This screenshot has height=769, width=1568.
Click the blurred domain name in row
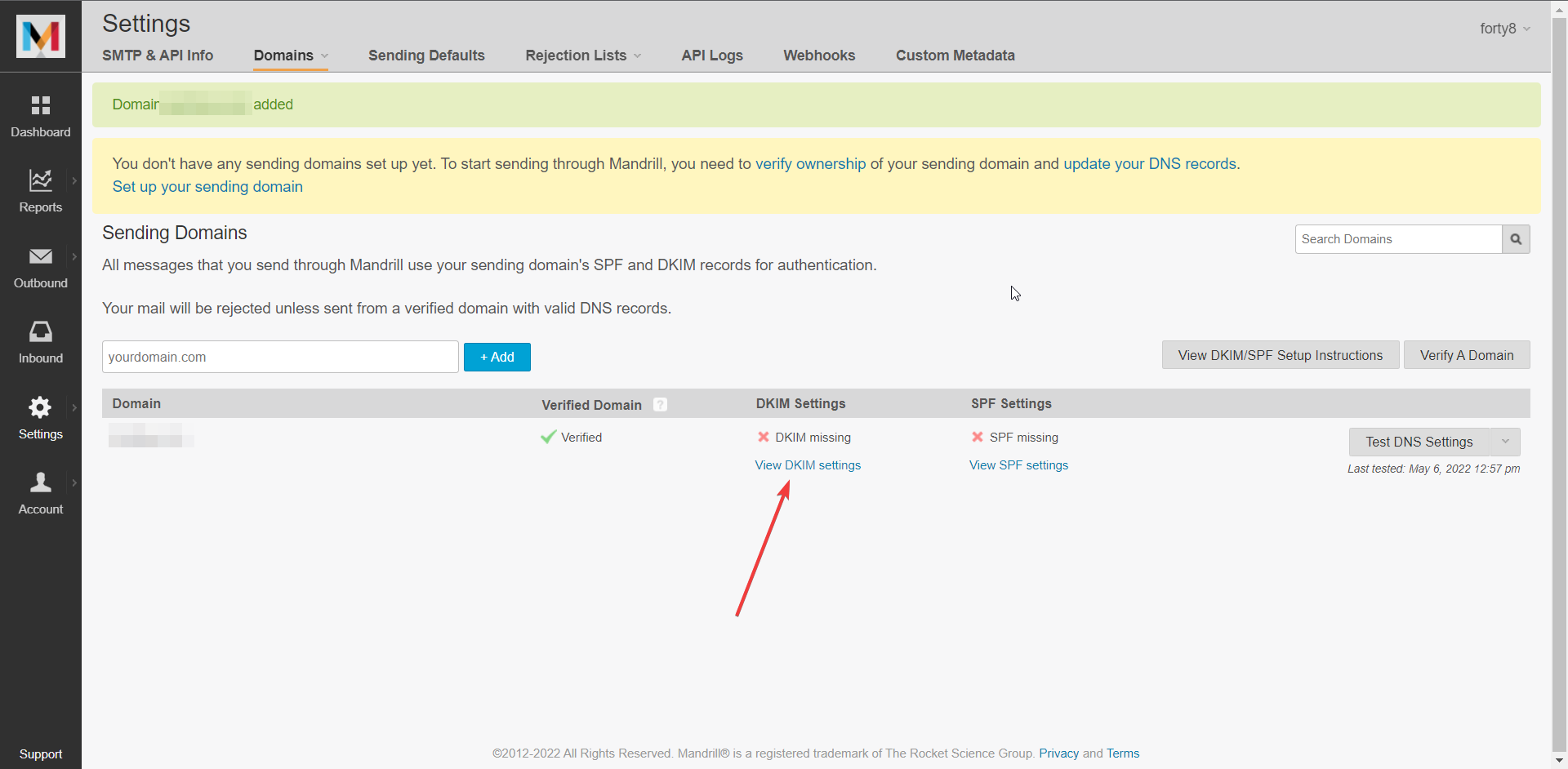tap(151, 436)
